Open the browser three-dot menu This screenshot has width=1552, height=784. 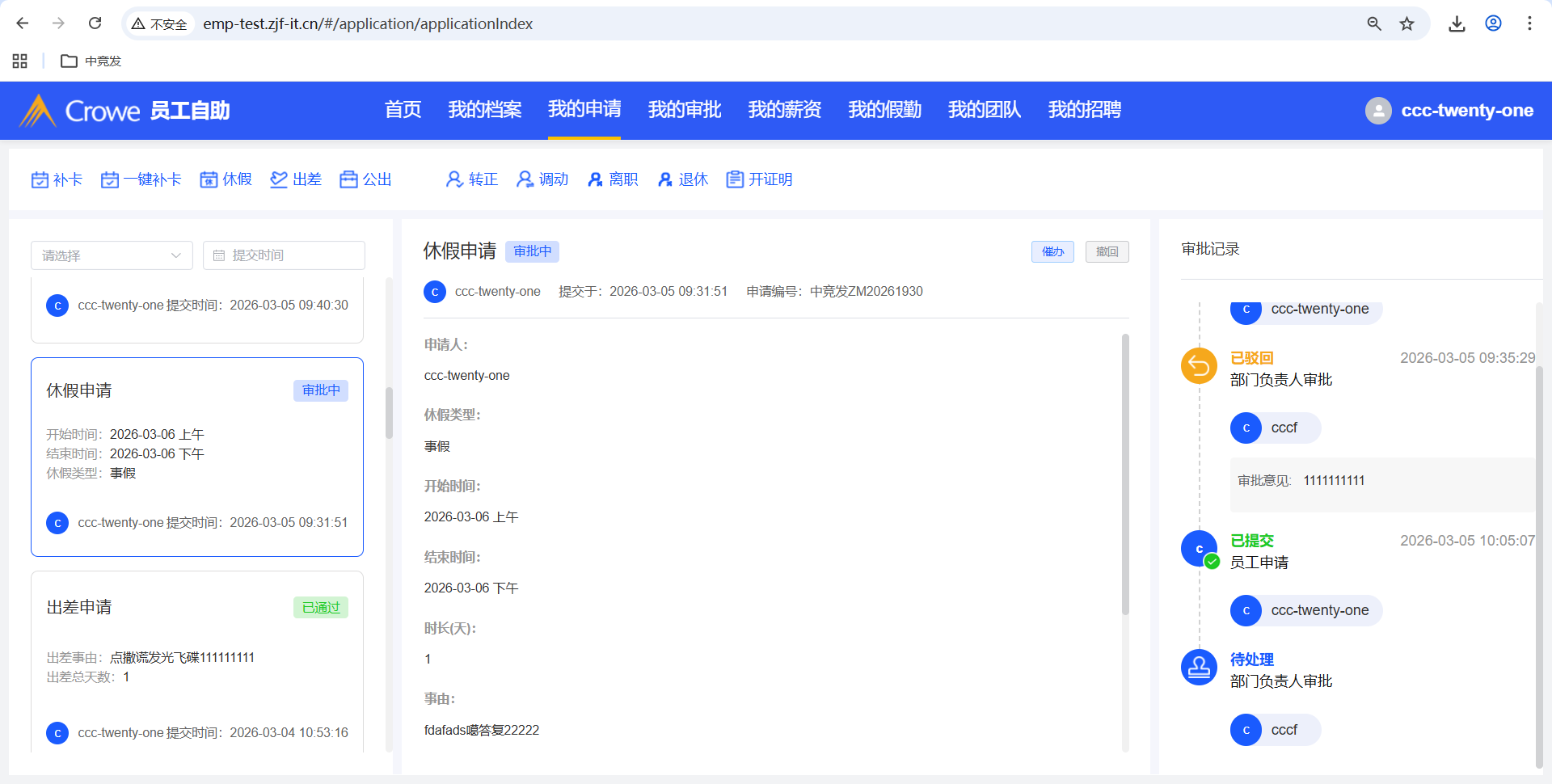pyautogui.click(x=1529, y=23)
